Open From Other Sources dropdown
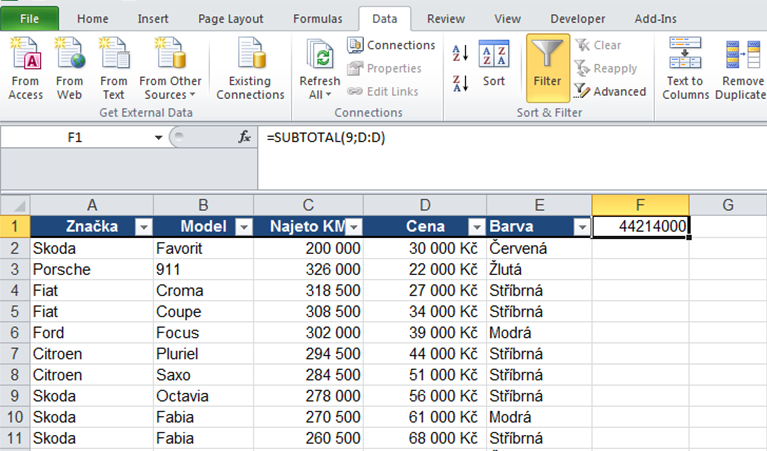This screenshot has width=767, height=451. tap(170, 68)
